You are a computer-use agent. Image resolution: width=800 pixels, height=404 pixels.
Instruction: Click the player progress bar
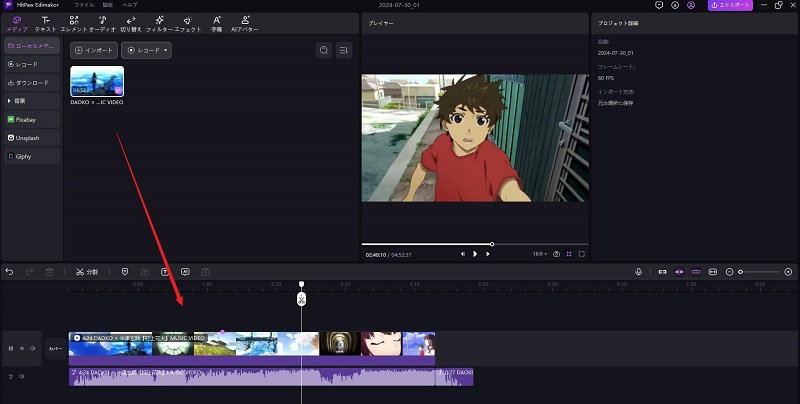click(475, 244)
